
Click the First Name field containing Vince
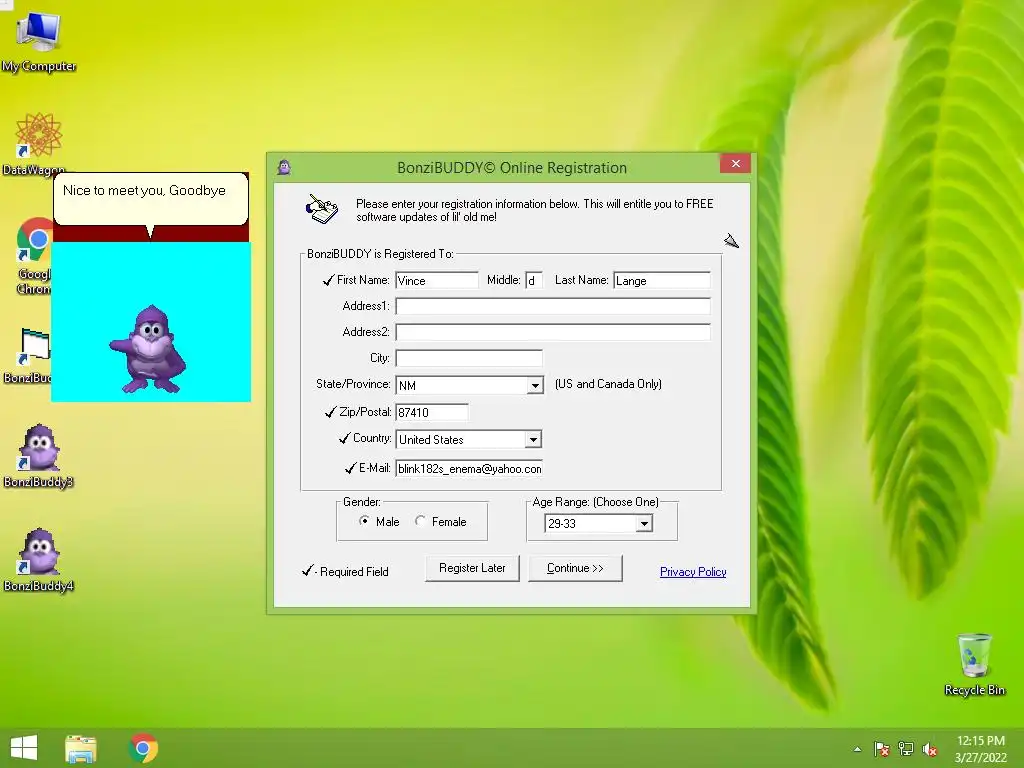click(437, 281)
